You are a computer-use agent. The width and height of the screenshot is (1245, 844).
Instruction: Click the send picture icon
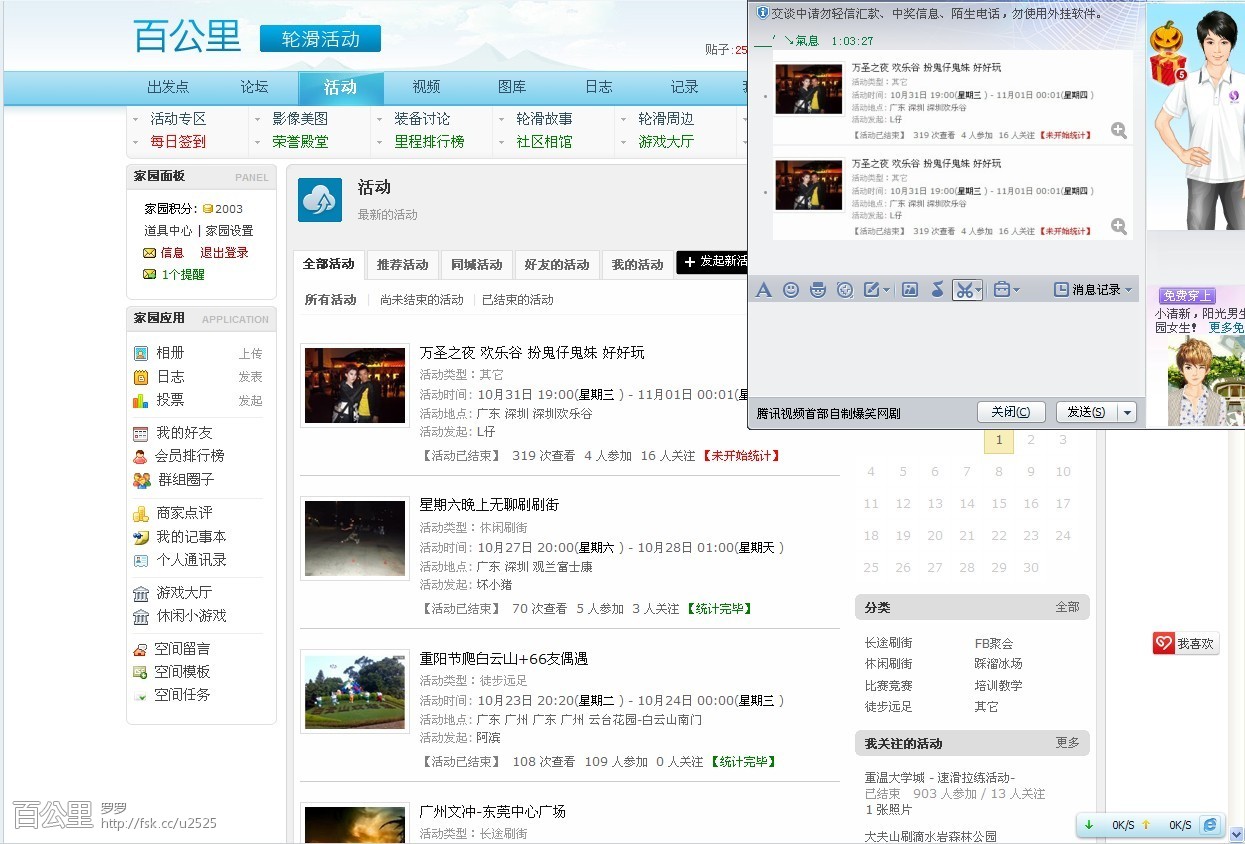coord(910,290)
